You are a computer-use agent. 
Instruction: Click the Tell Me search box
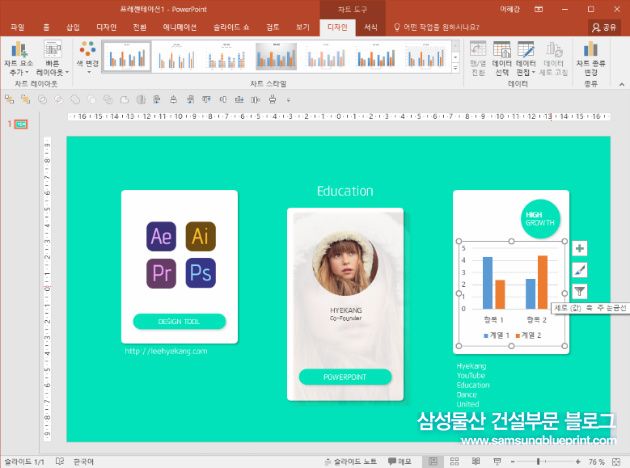coord(437,27)
